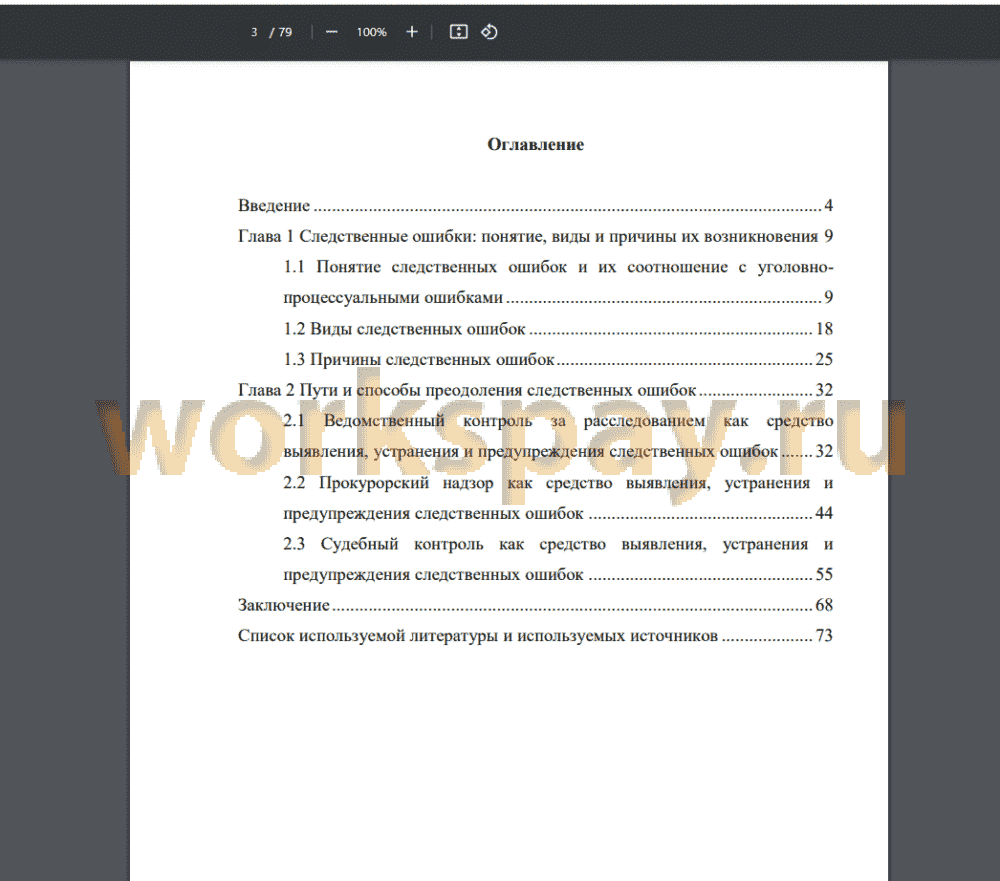Image resolution: width=1000 pixels, height=881 pixels.
Task: Open 'Список используемой литературы' entry
Action: pyautogui.click(x=535, y=635)
